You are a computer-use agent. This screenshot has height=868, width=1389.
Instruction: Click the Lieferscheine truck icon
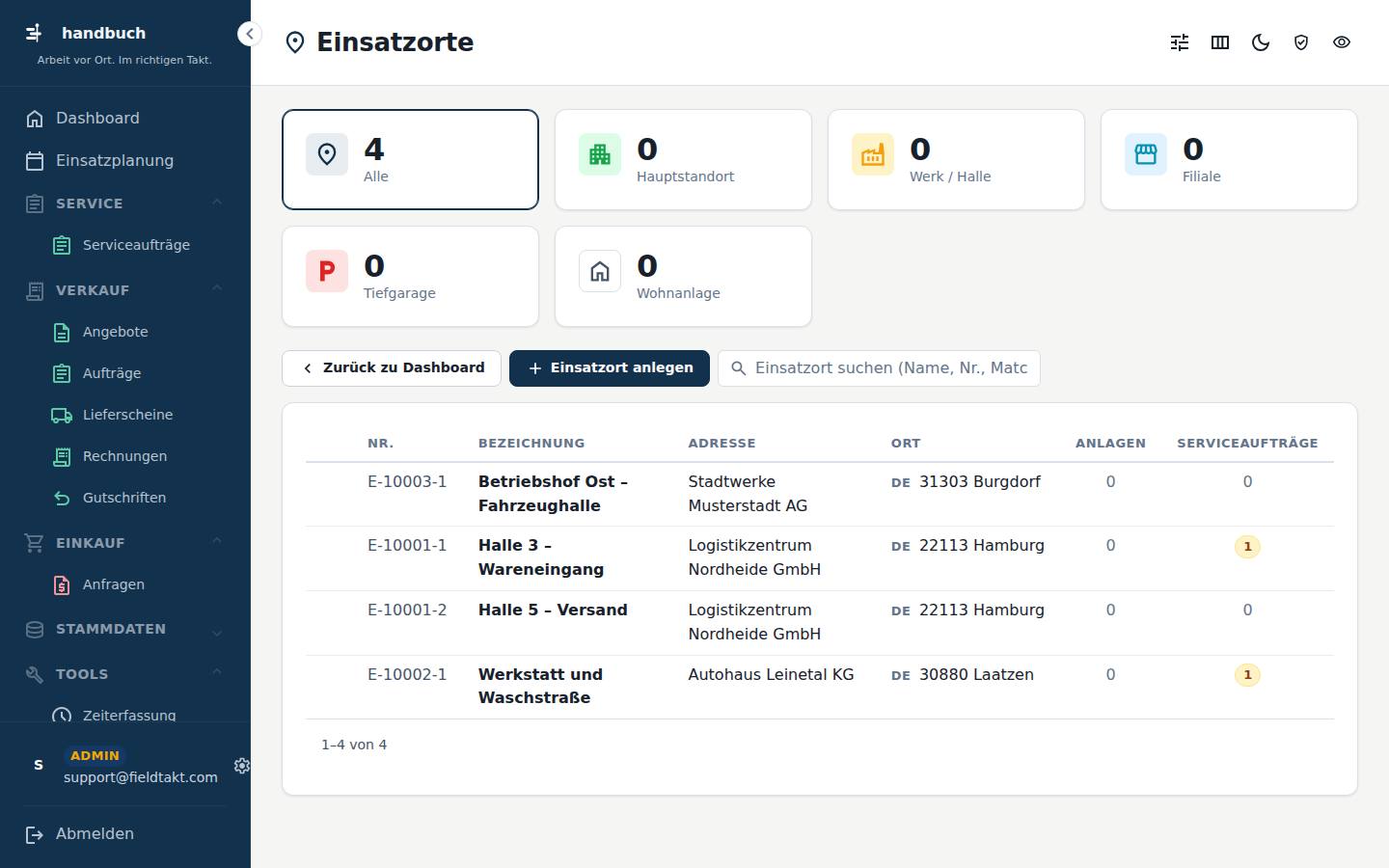(62, 416)
